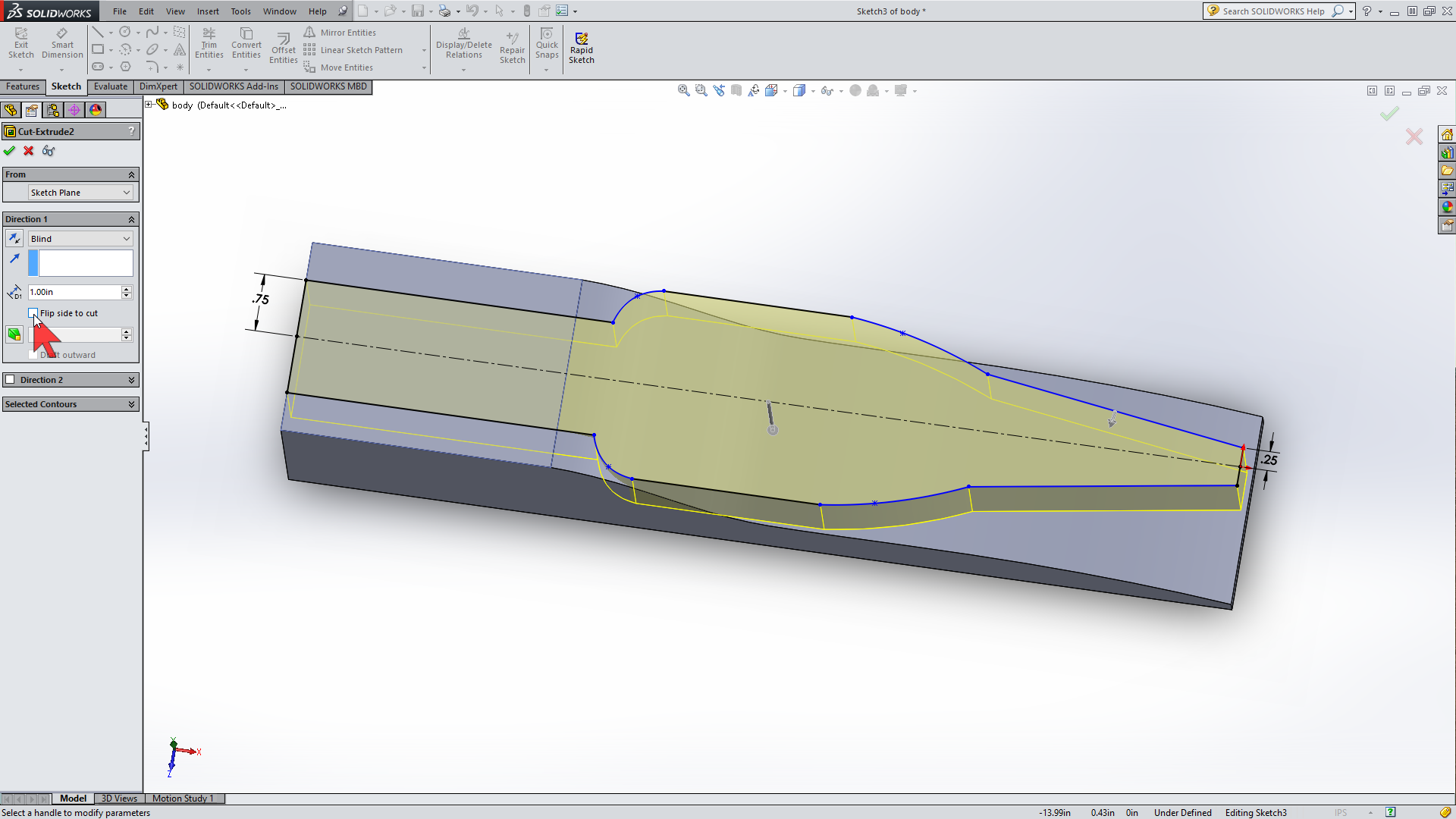Select the Ellipse sketch tool
The image size is (1456, 819).
152,49
